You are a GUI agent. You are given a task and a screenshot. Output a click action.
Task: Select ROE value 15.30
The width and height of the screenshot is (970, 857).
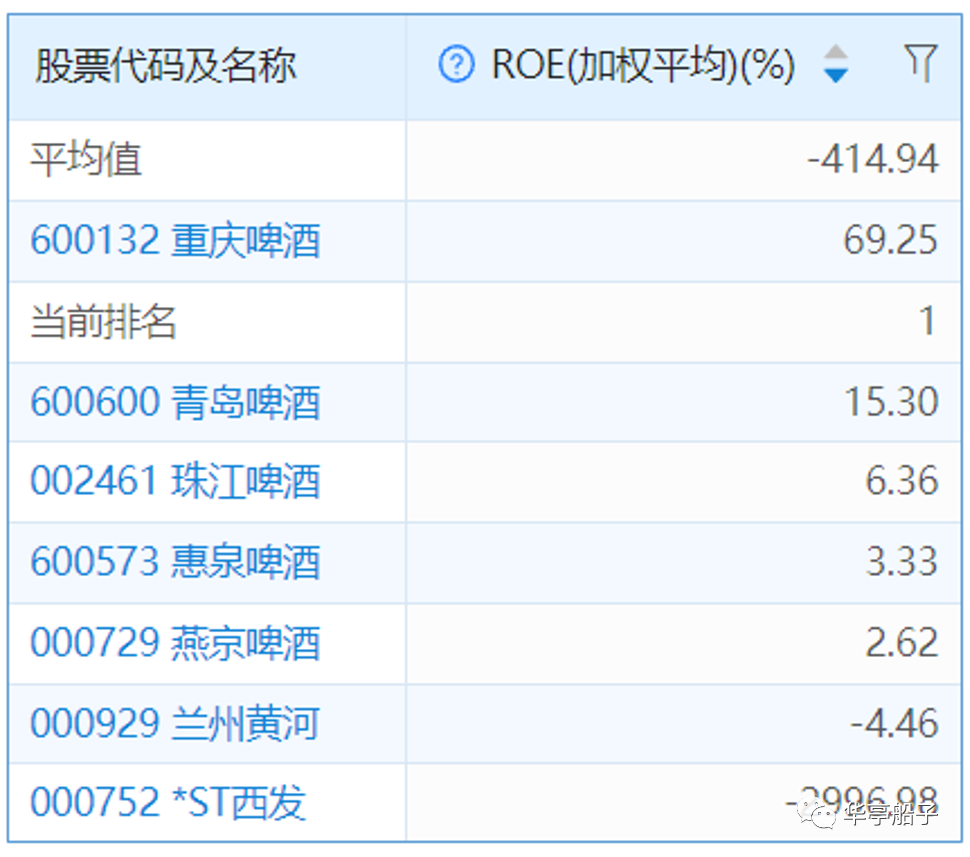tap(891, 402)
